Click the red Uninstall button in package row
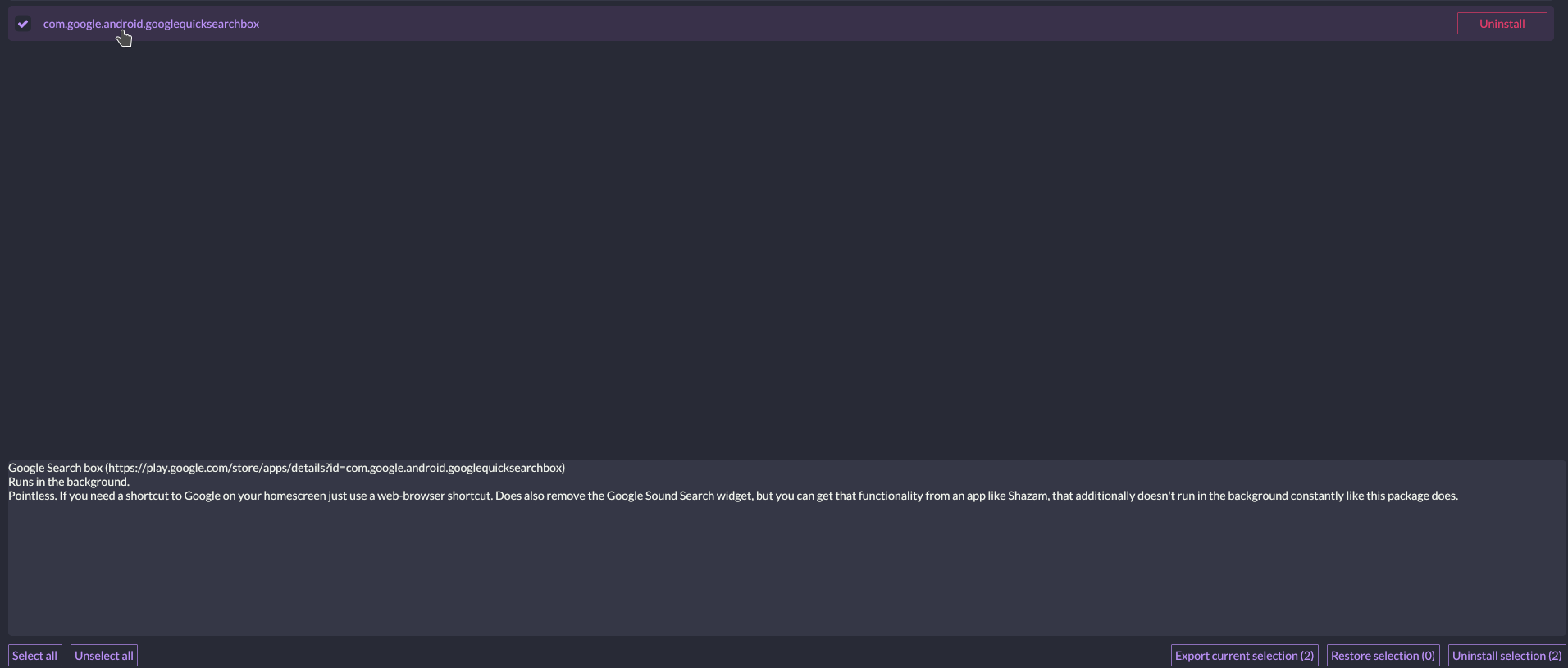The height and width of the screenshot is (668, 1568). (x=1502, y=24)
